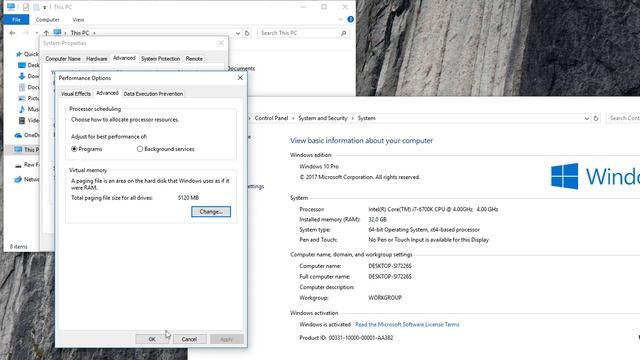
Task: Open the Desktop folder icon in sidebar
Action: pos(22,65)
